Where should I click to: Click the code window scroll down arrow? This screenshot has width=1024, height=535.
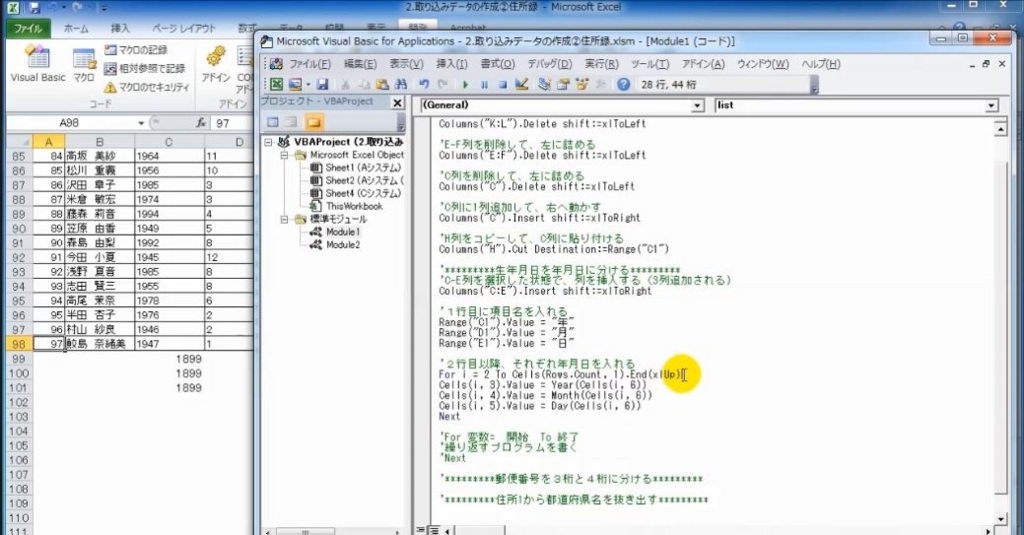[x=1000, y=519]
